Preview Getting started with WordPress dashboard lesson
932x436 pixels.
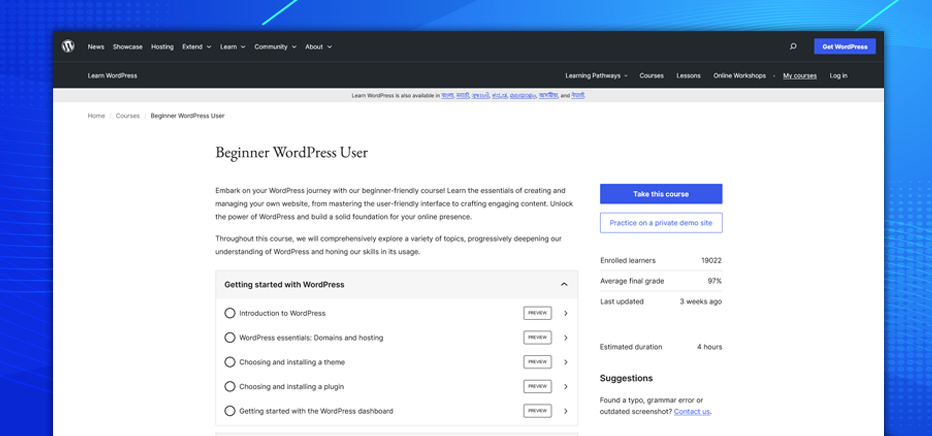537,410
